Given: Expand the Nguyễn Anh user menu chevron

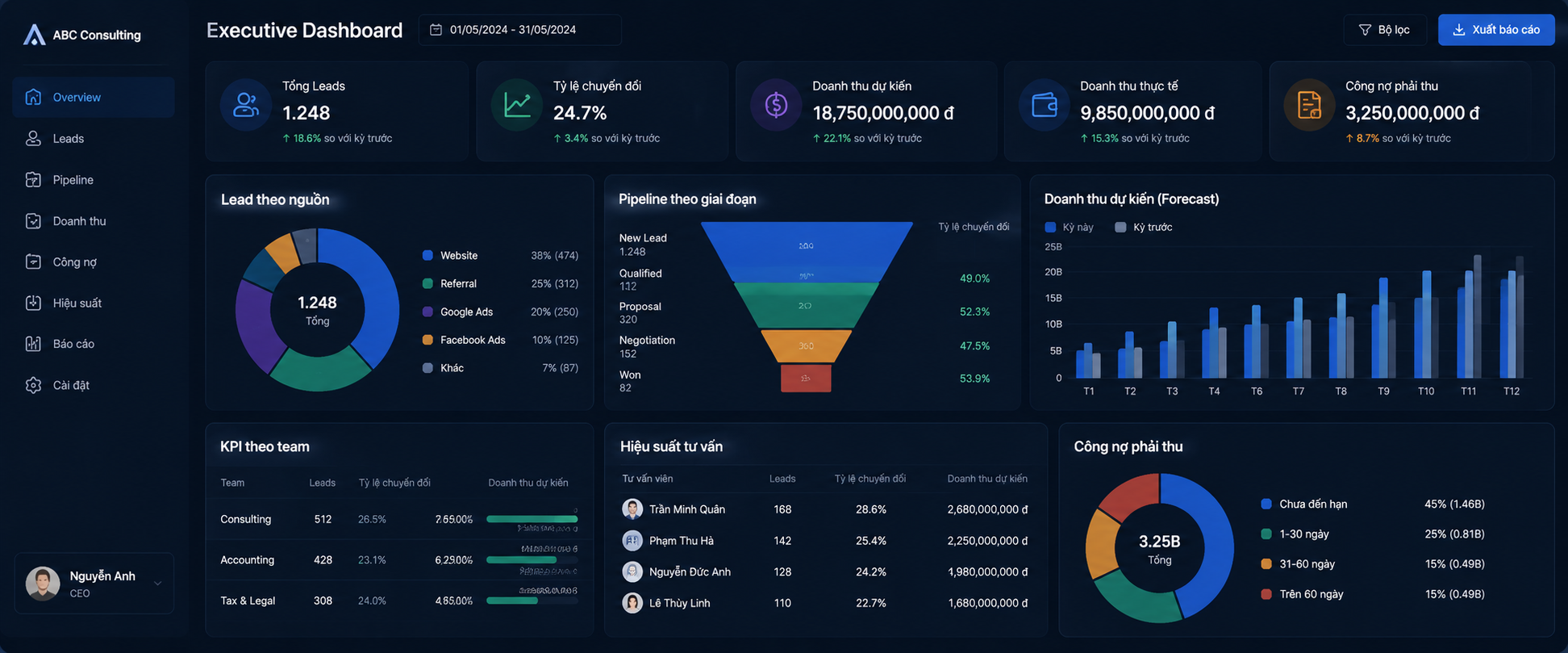Looking at the screenshot, I should pos(157,584).
